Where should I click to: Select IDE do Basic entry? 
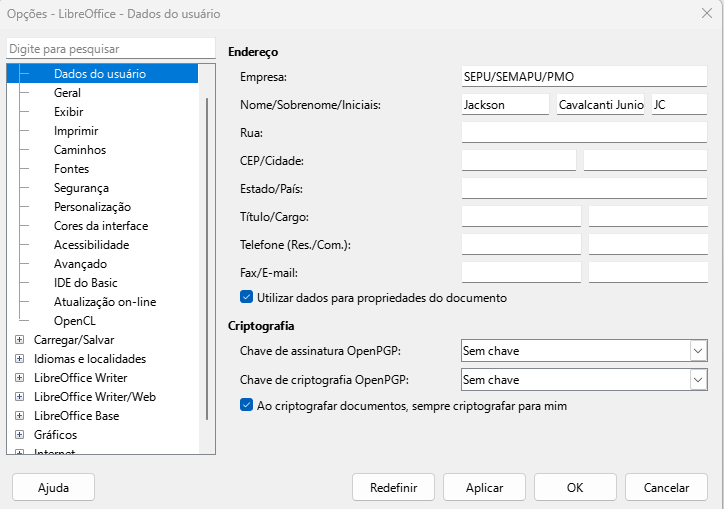coord(85,283)
